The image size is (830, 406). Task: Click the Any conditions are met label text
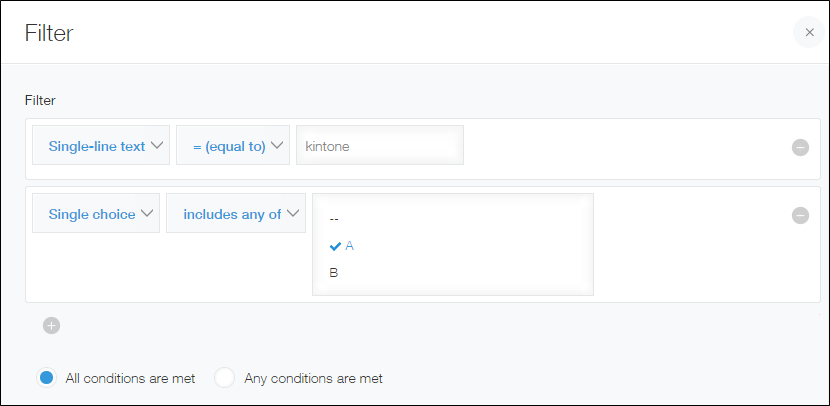pos(313,379)
